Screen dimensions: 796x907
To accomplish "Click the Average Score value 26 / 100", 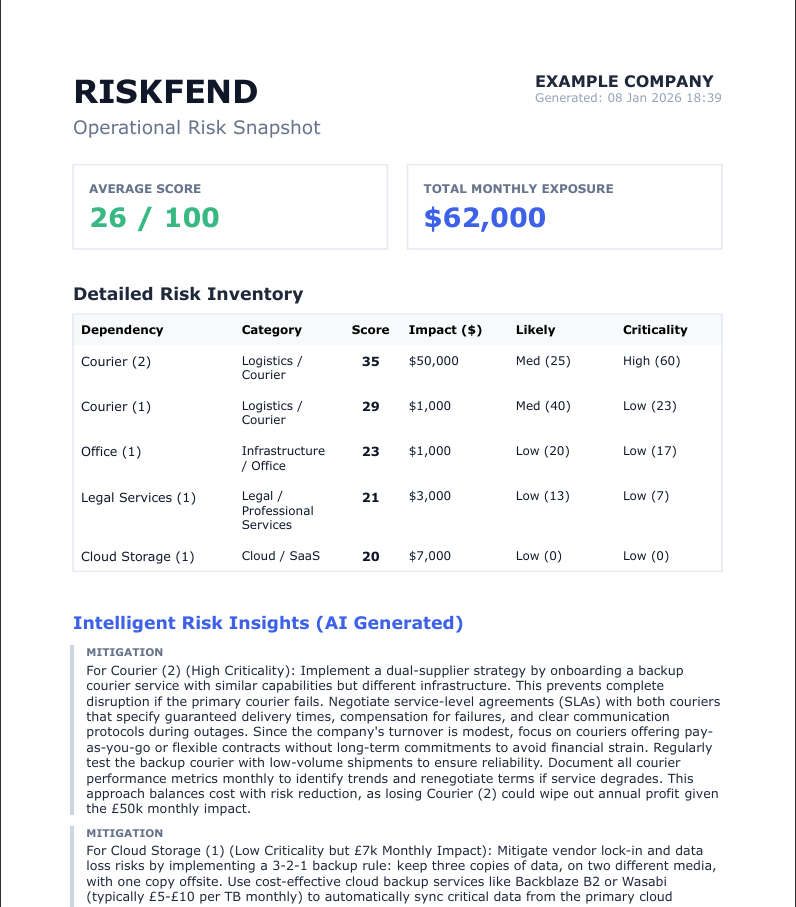I will 155,218.
